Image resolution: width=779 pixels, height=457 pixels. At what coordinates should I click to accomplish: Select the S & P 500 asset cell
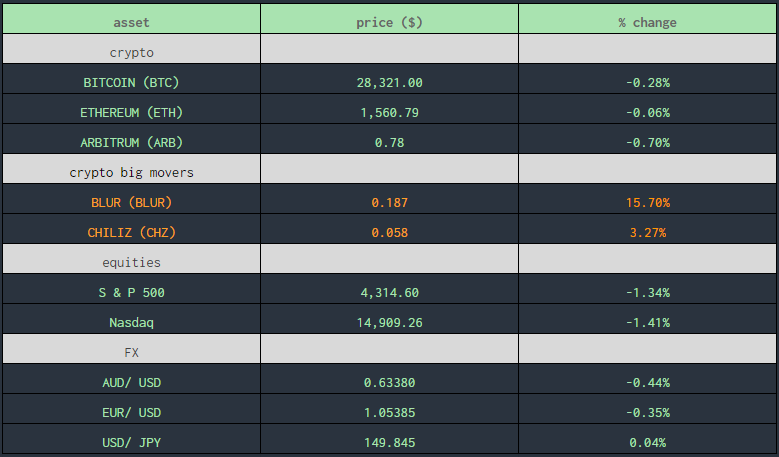tap(132, 289)
